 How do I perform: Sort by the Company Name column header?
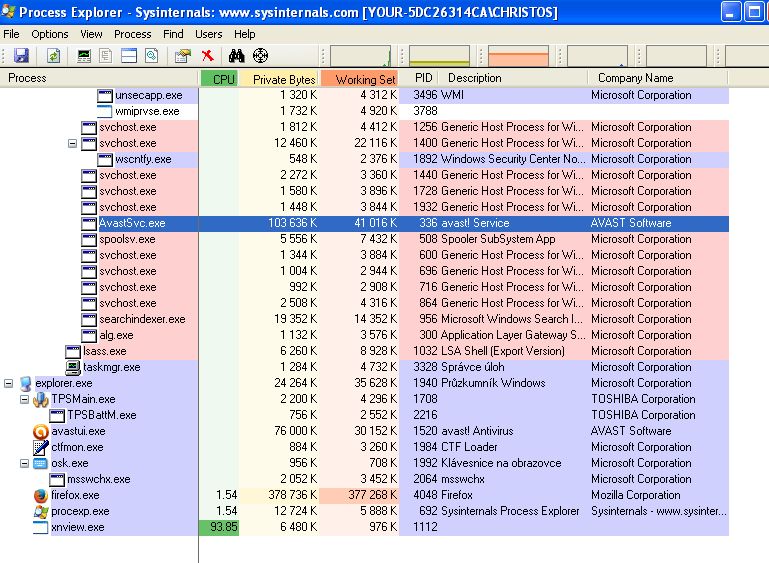tap(658, 78)
